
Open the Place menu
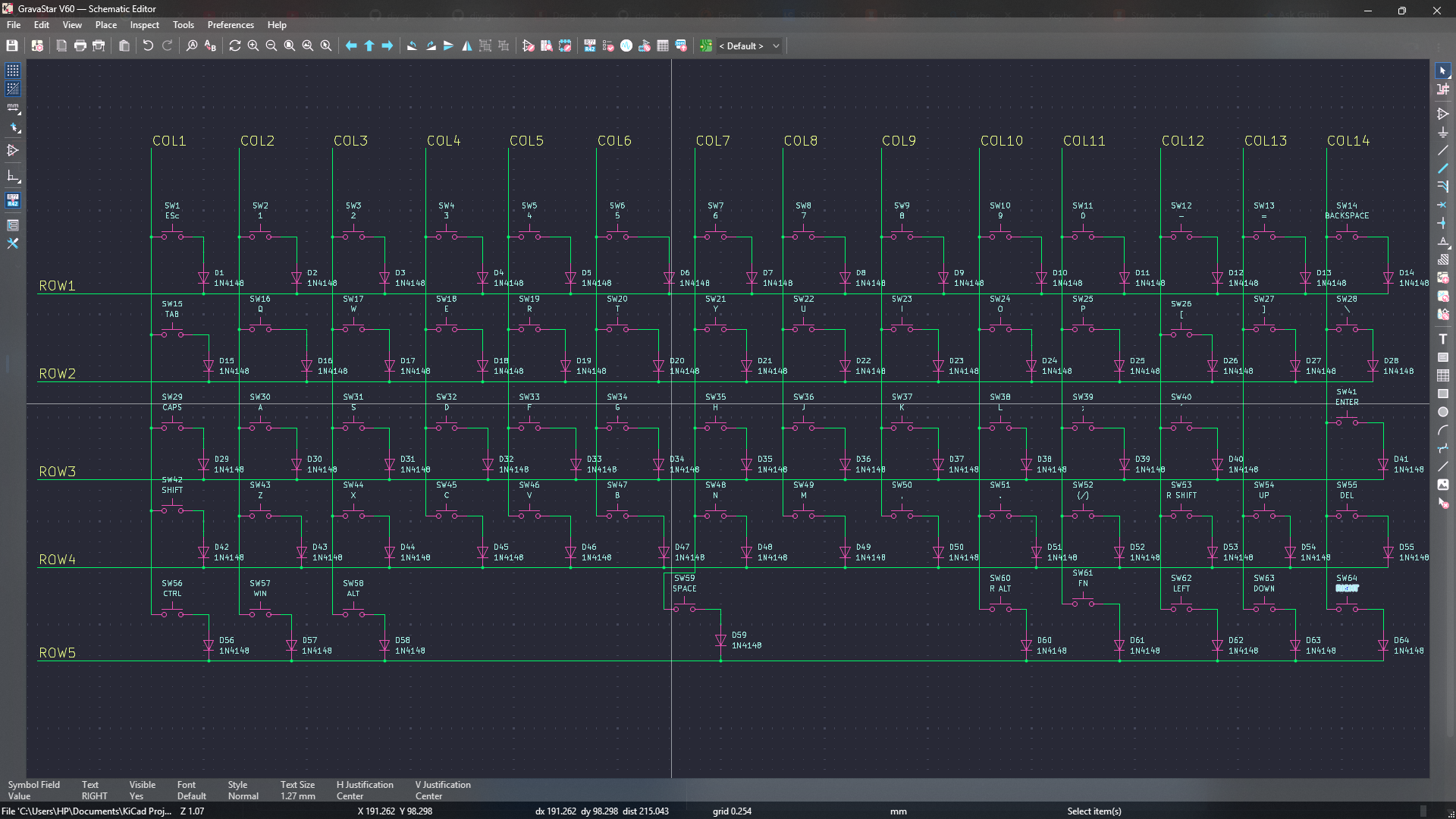(x=106, y=25)
